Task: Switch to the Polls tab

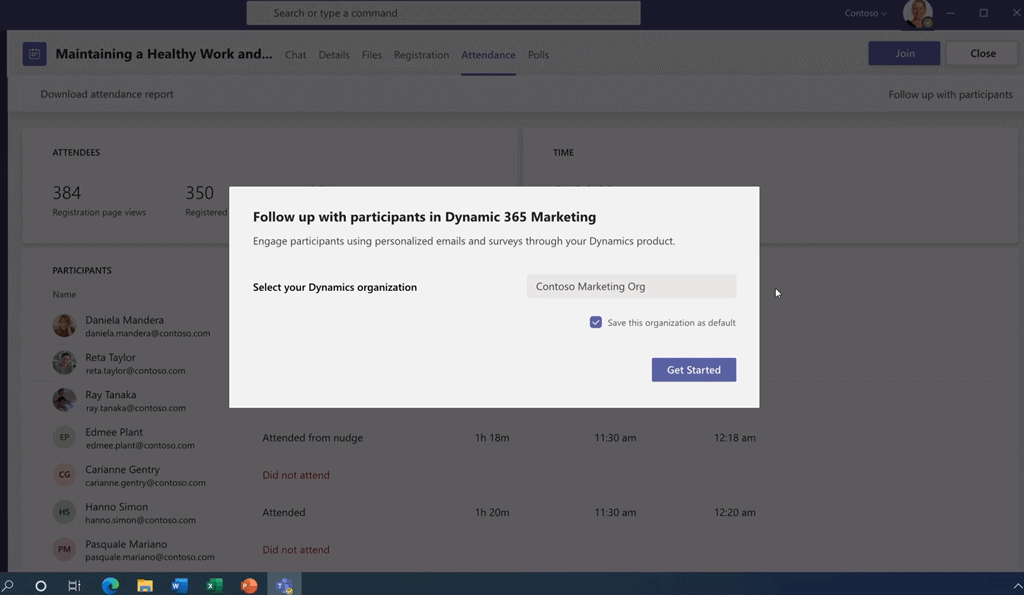Action: point(538,55)
